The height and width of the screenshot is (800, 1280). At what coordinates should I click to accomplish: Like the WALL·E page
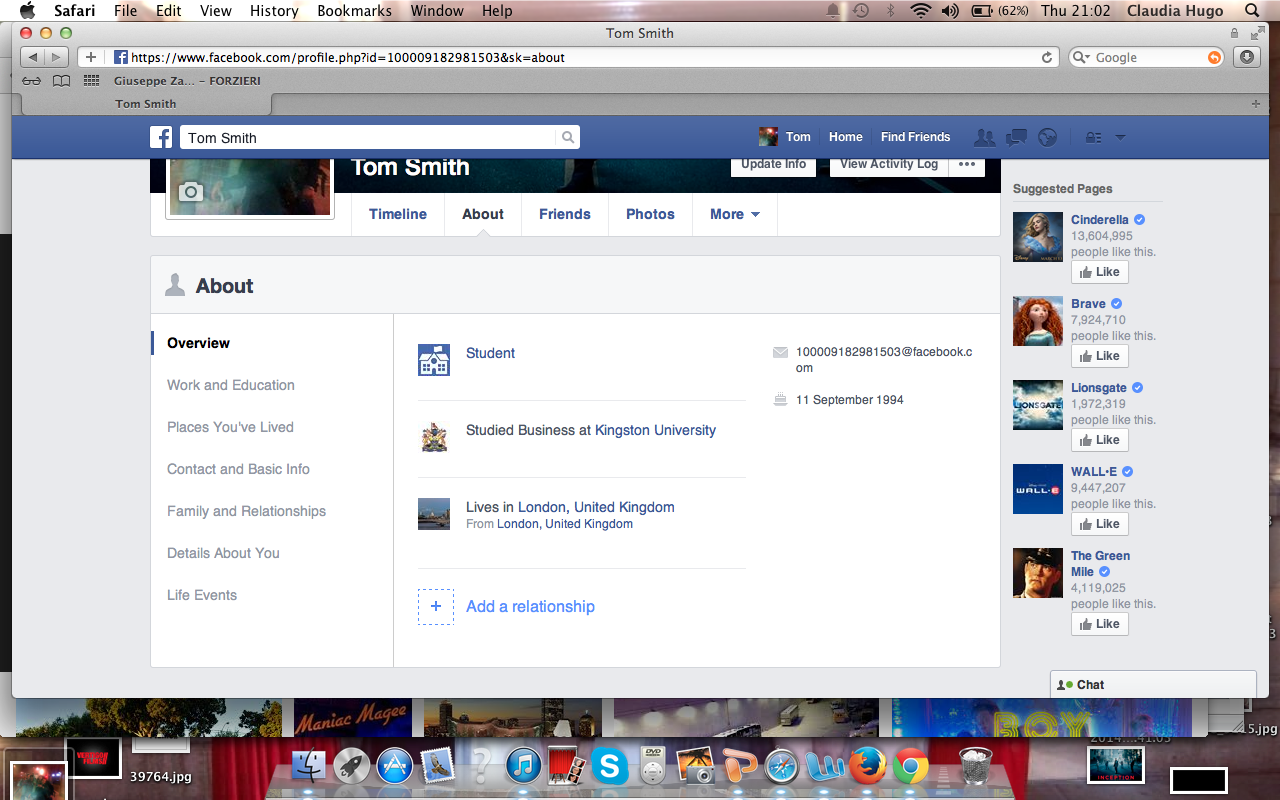[1100, 524]
